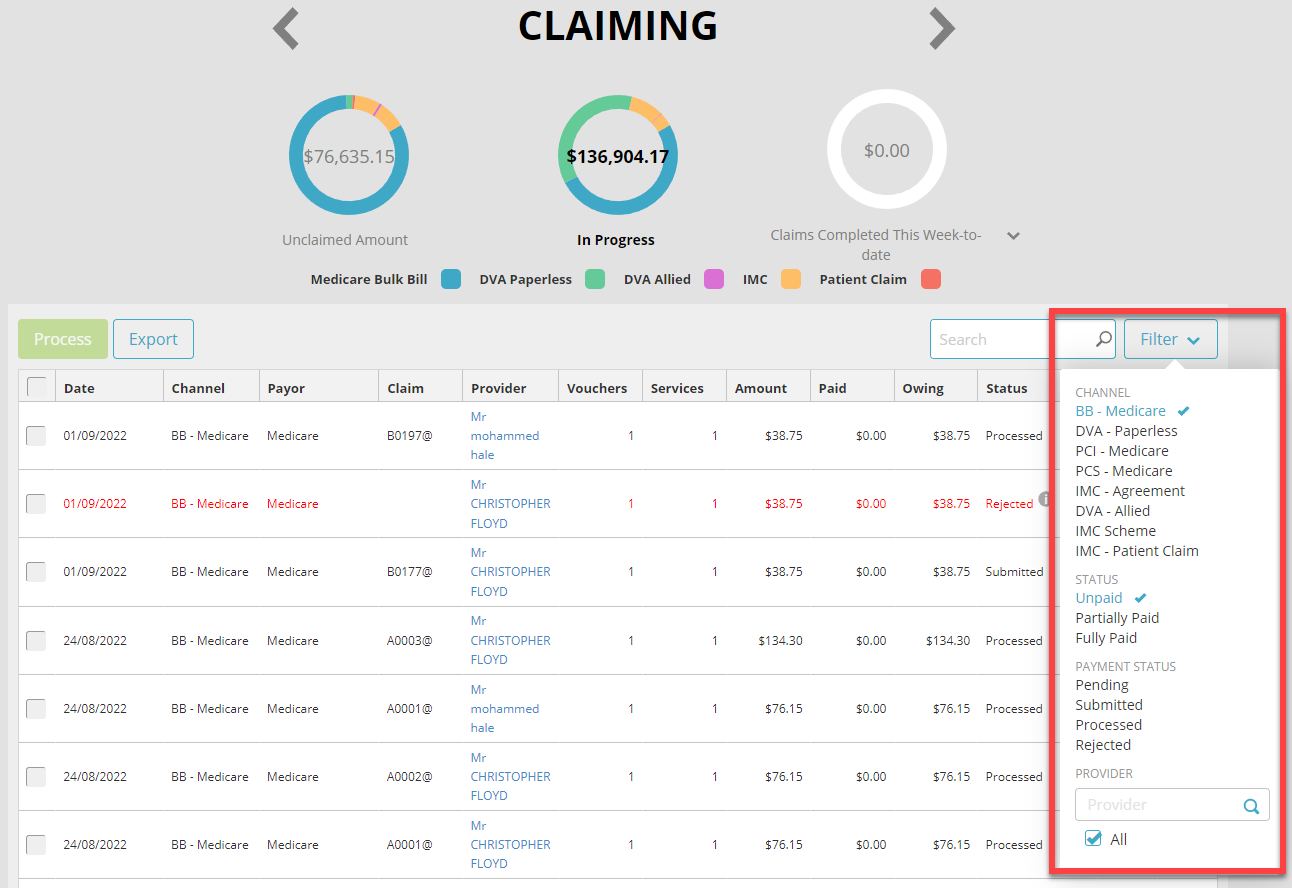Toggle the select-all checkbox in table header

coord(36,386)
